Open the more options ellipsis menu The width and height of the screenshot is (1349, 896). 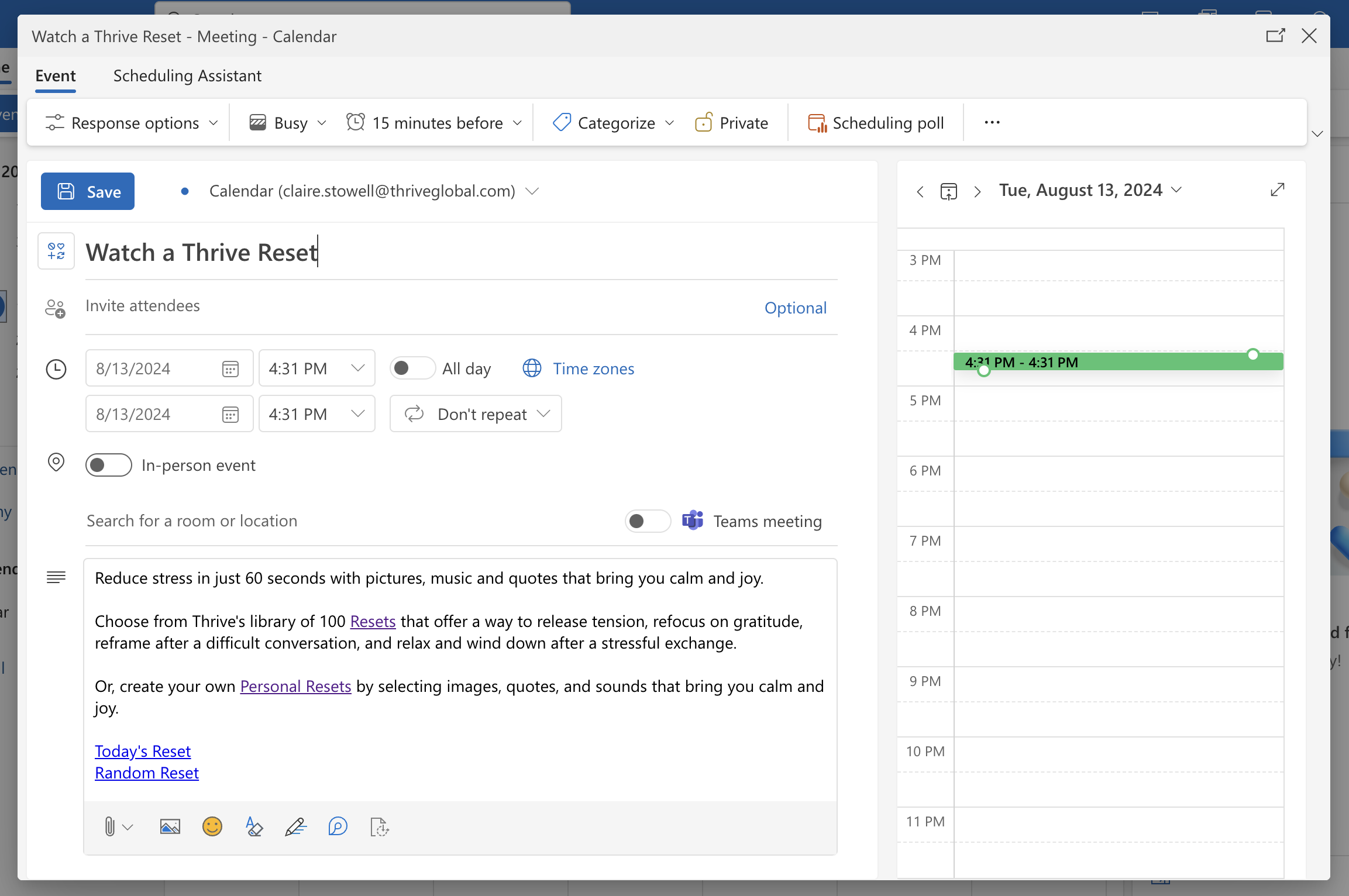(x=992, y=123)
